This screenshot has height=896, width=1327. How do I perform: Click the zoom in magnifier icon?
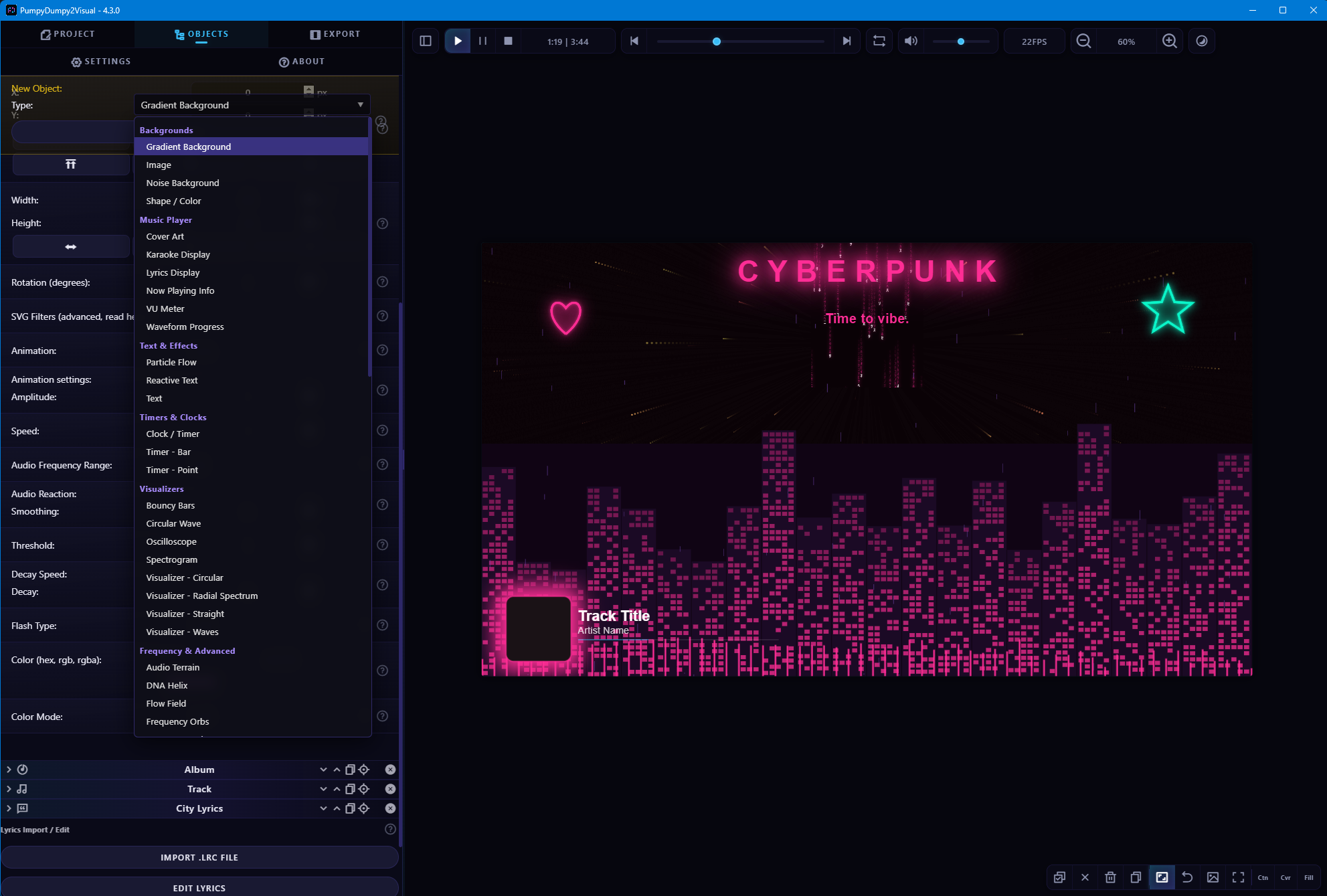tap(1169, 41)
